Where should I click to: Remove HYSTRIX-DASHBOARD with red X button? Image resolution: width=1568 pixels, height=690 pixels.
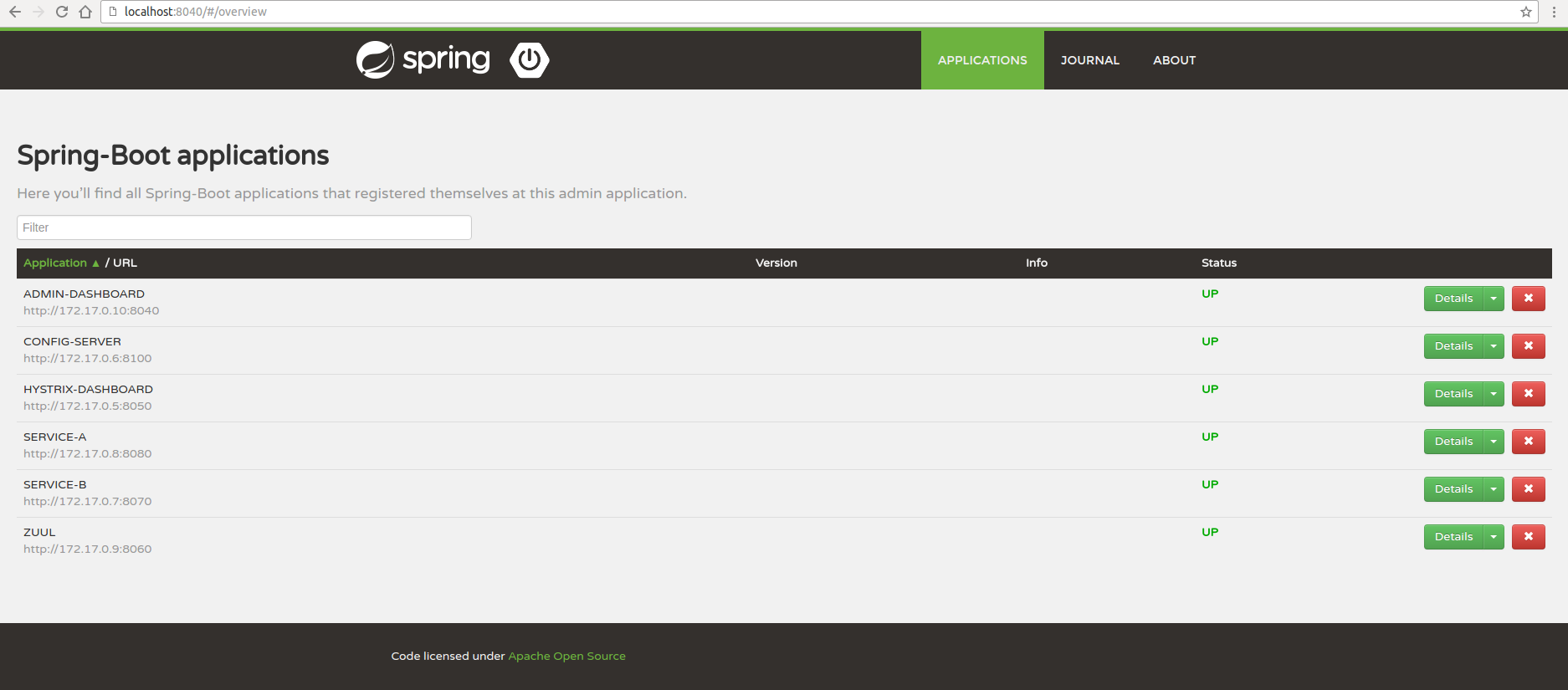[x=1529, y=394]
